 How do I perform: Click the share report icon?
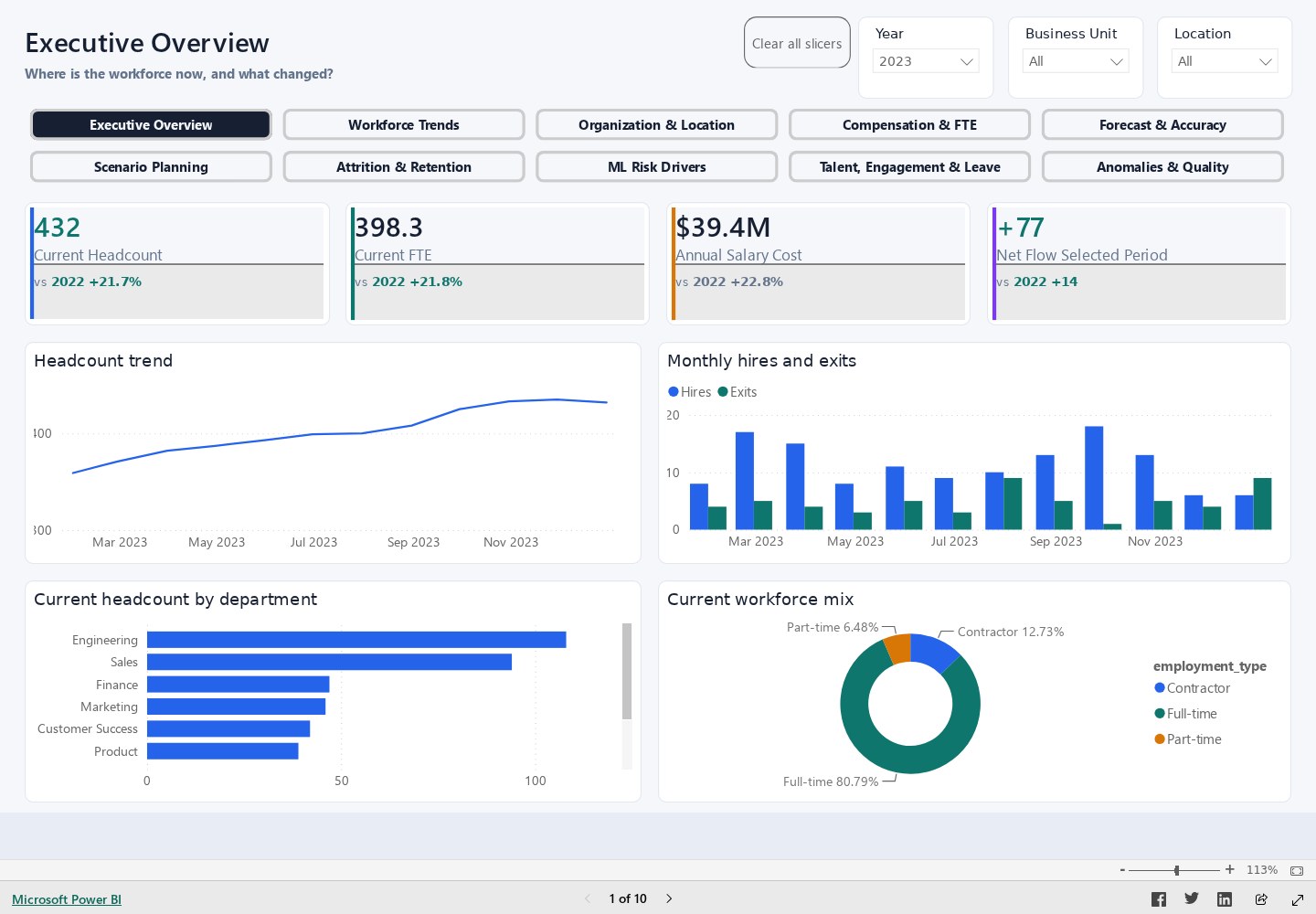(1261, 899)
